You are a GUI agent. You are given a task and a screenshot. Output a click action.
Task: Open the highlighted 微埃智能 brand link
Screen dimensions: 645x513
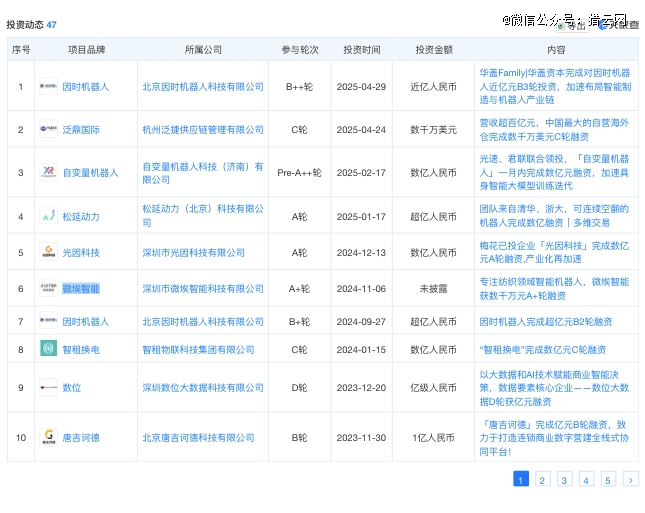pos(81,288)
